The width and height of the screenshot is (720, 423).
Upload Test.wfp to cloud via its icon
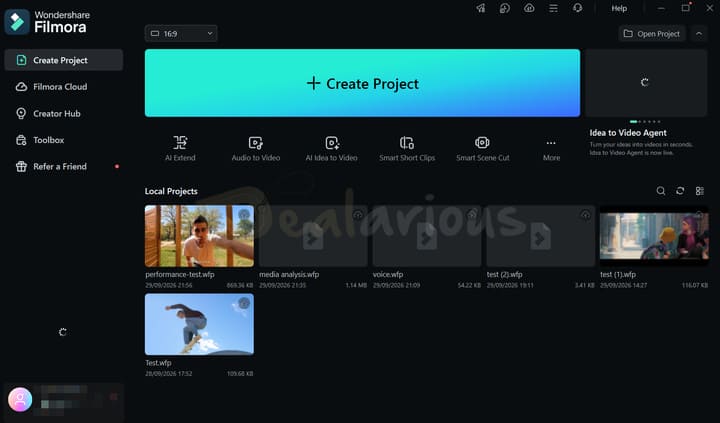pyautogui.click(x=244, y=303)
